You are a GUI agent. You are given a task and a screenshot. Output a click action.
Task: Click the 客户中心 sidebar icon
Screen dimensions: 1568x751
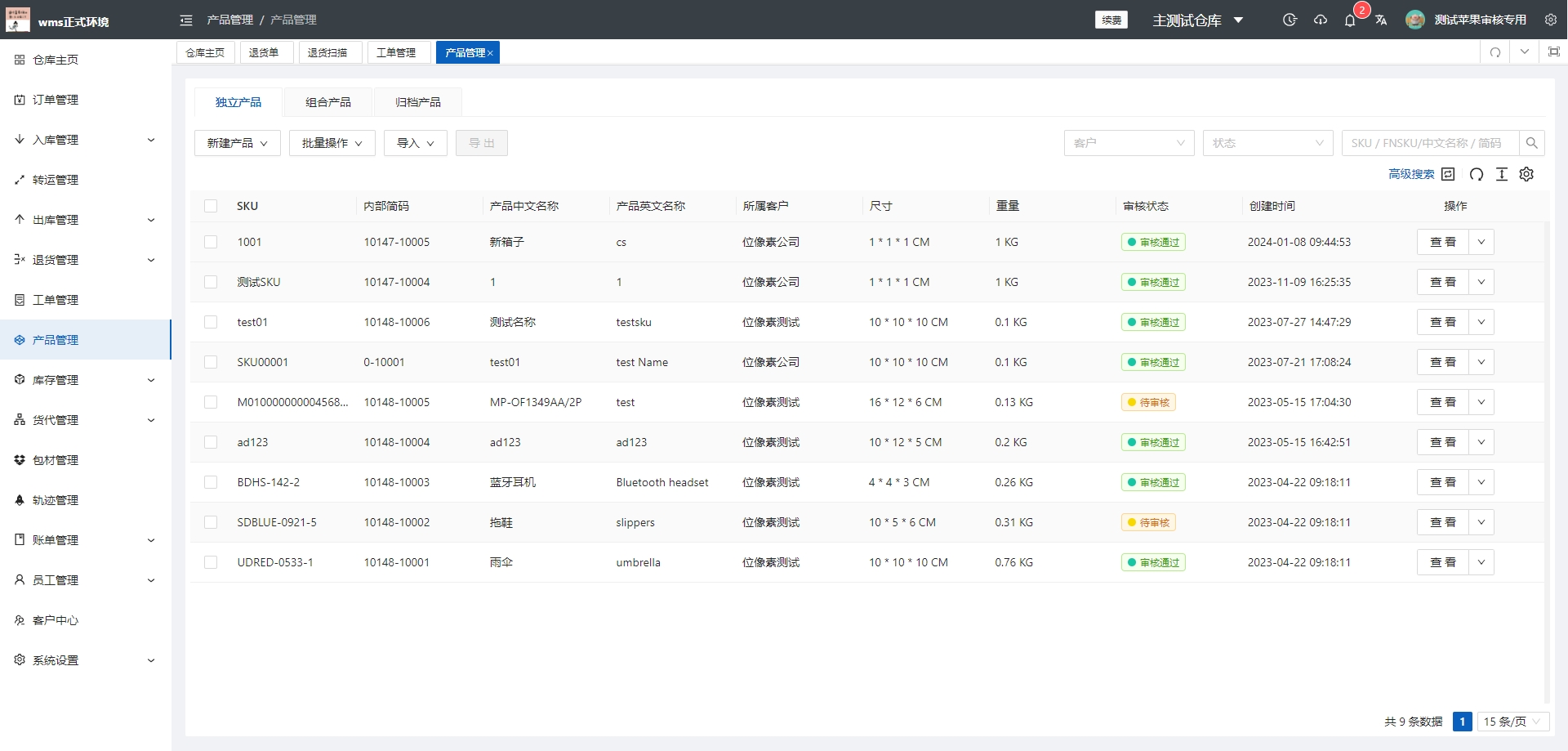click(x=20, y=620)
